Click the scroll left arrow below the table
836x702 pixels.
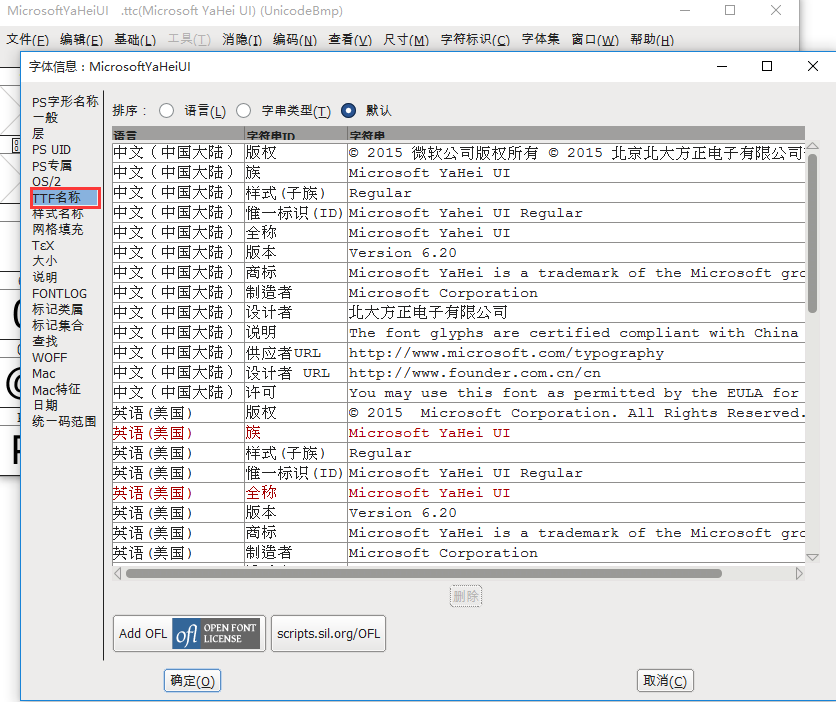(118, 574)
